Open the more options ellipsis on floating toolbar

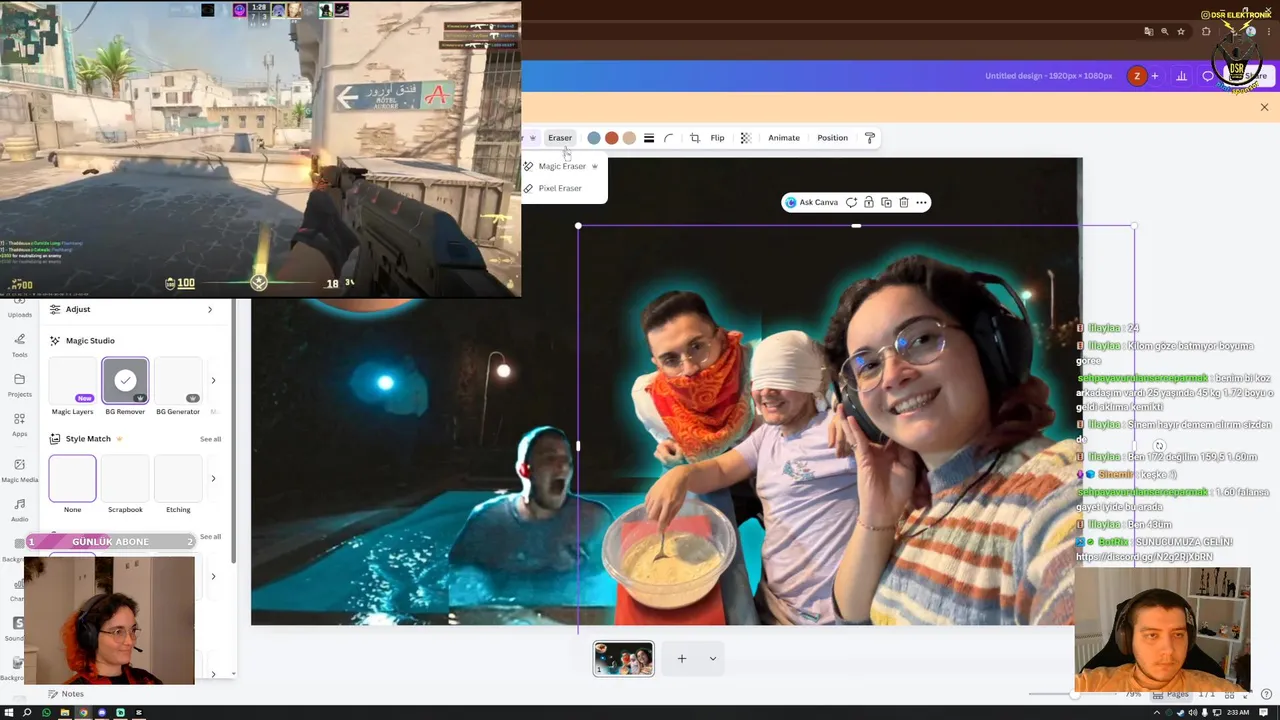(921, 202)
